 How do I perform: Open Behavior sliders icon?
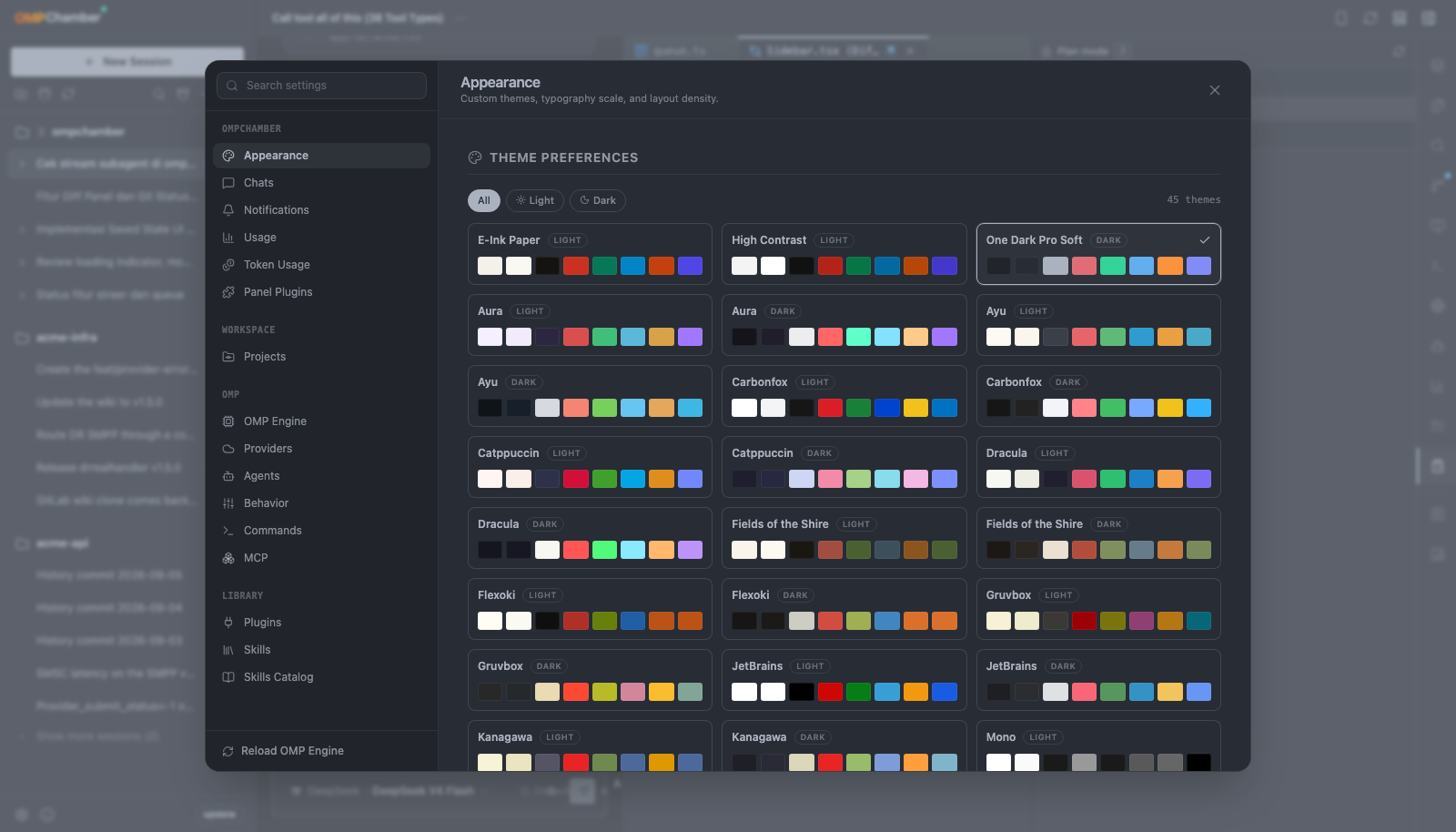[x=228, y=503]
